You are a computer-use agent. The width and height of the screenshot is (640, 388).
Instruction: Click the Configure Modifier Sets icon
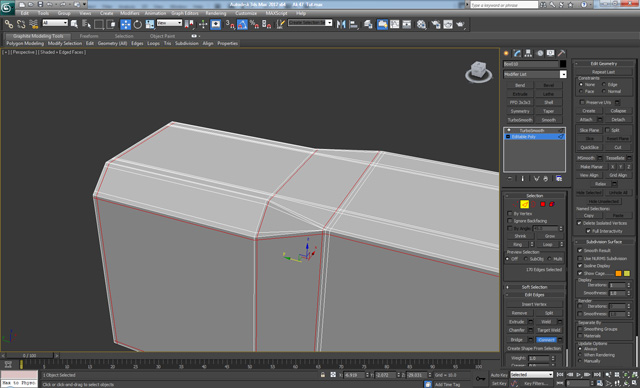pyautogui.click(x=559, y=179)
